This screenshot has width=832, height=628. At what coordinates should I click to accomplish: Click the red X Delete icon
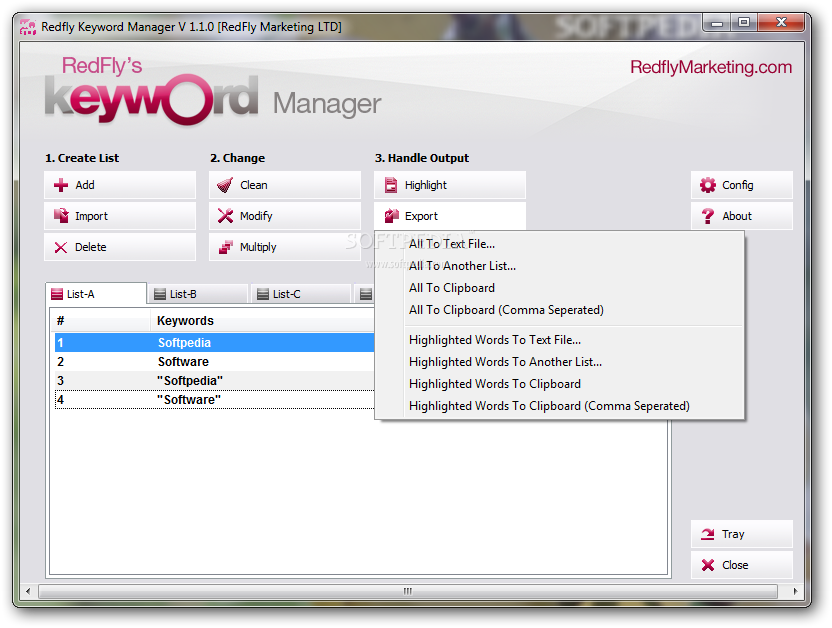coord(61,247)
